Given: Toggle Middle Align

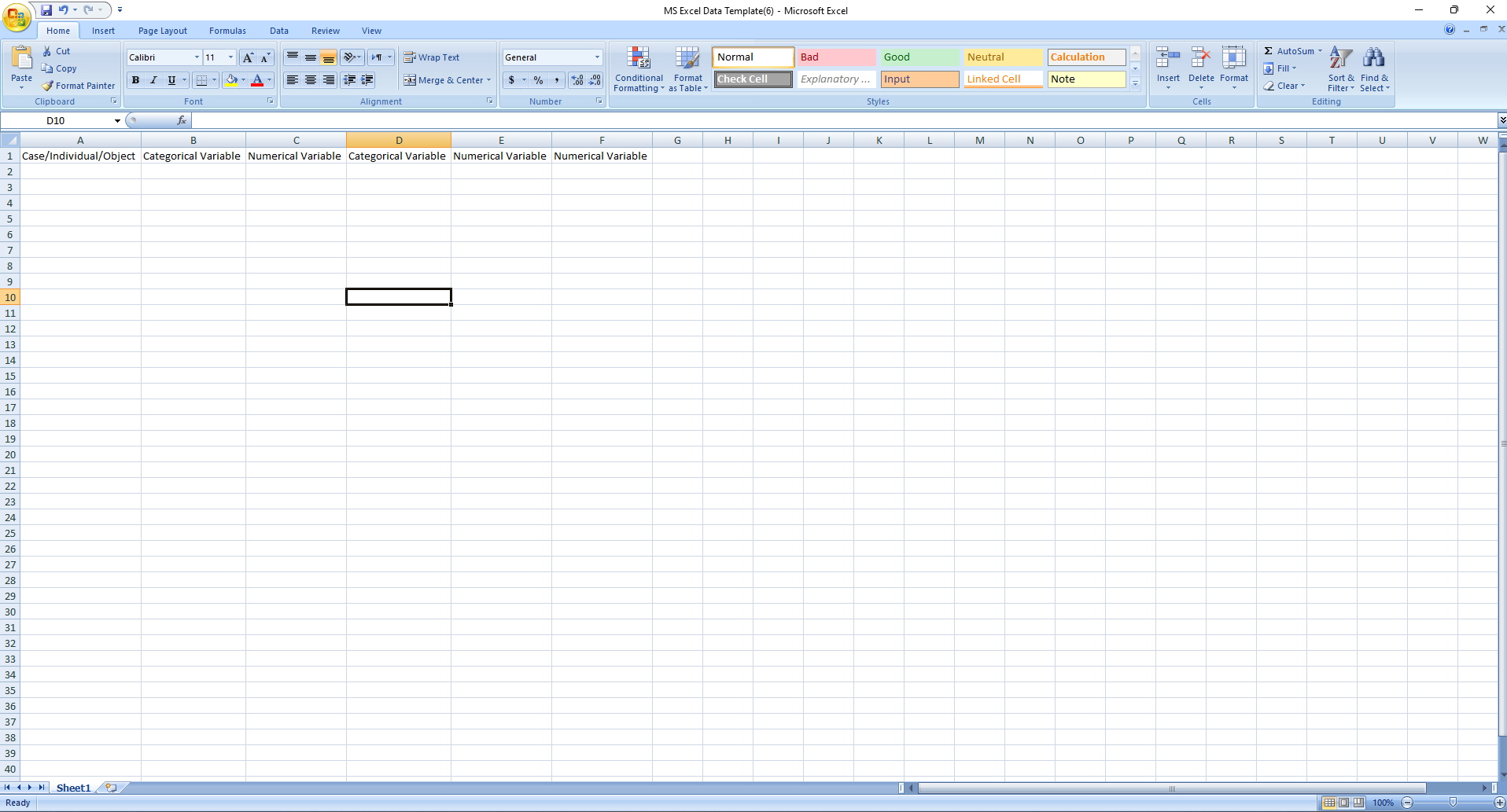Looking at the screenshot, I should [311, 57].
